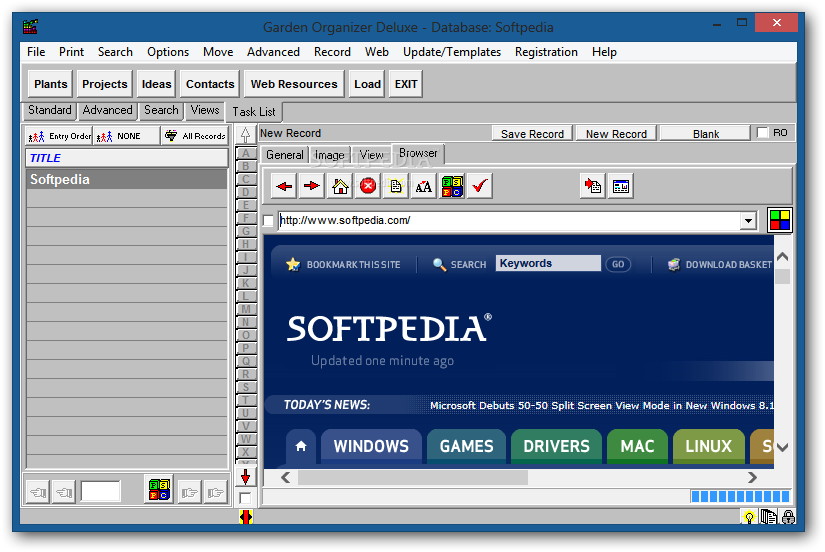
Task: Click the red down arrow below alphabet index
Action: [245, 477]
